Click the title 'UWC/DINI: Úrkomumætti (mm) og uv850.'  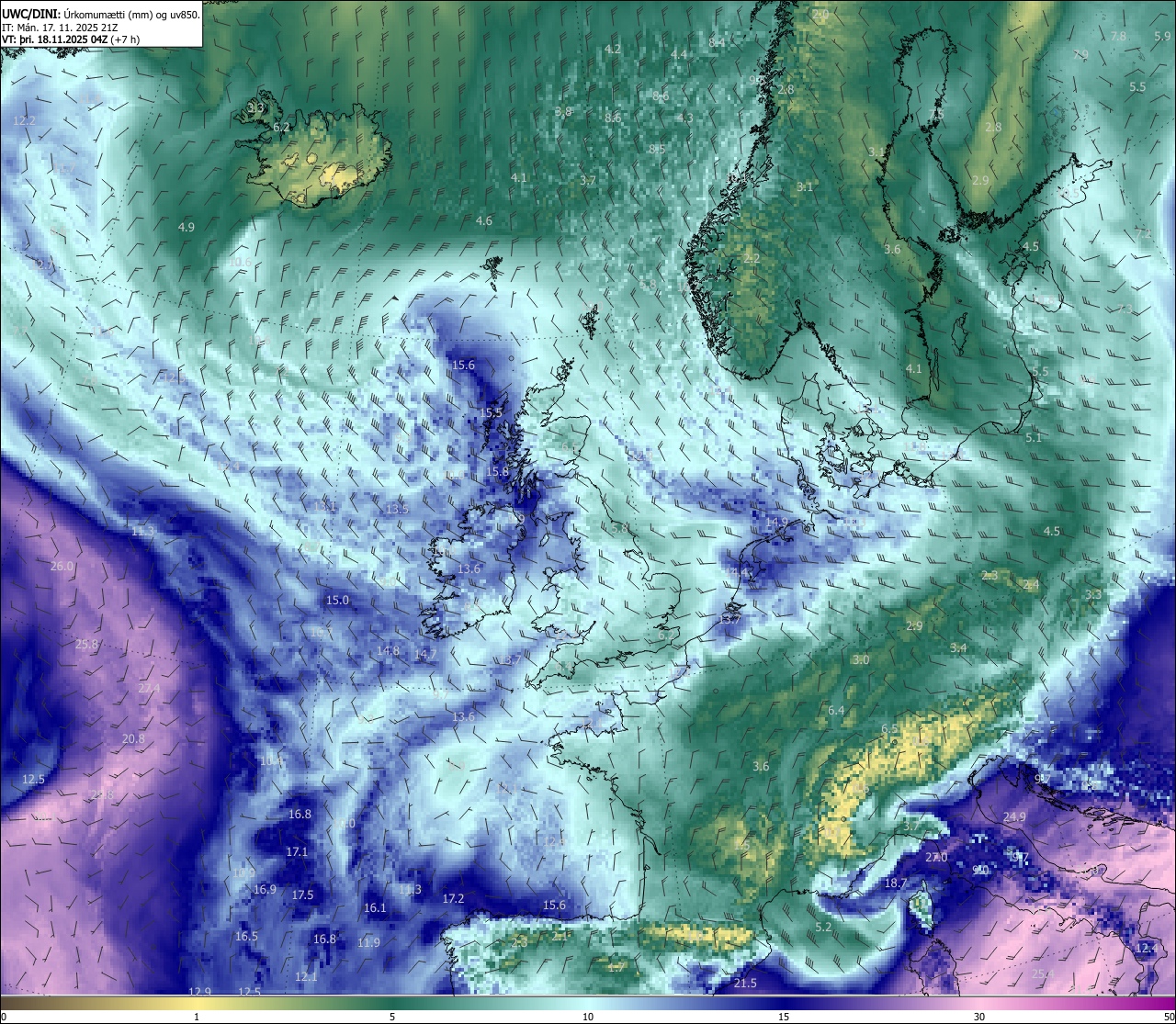pos(101,13)
